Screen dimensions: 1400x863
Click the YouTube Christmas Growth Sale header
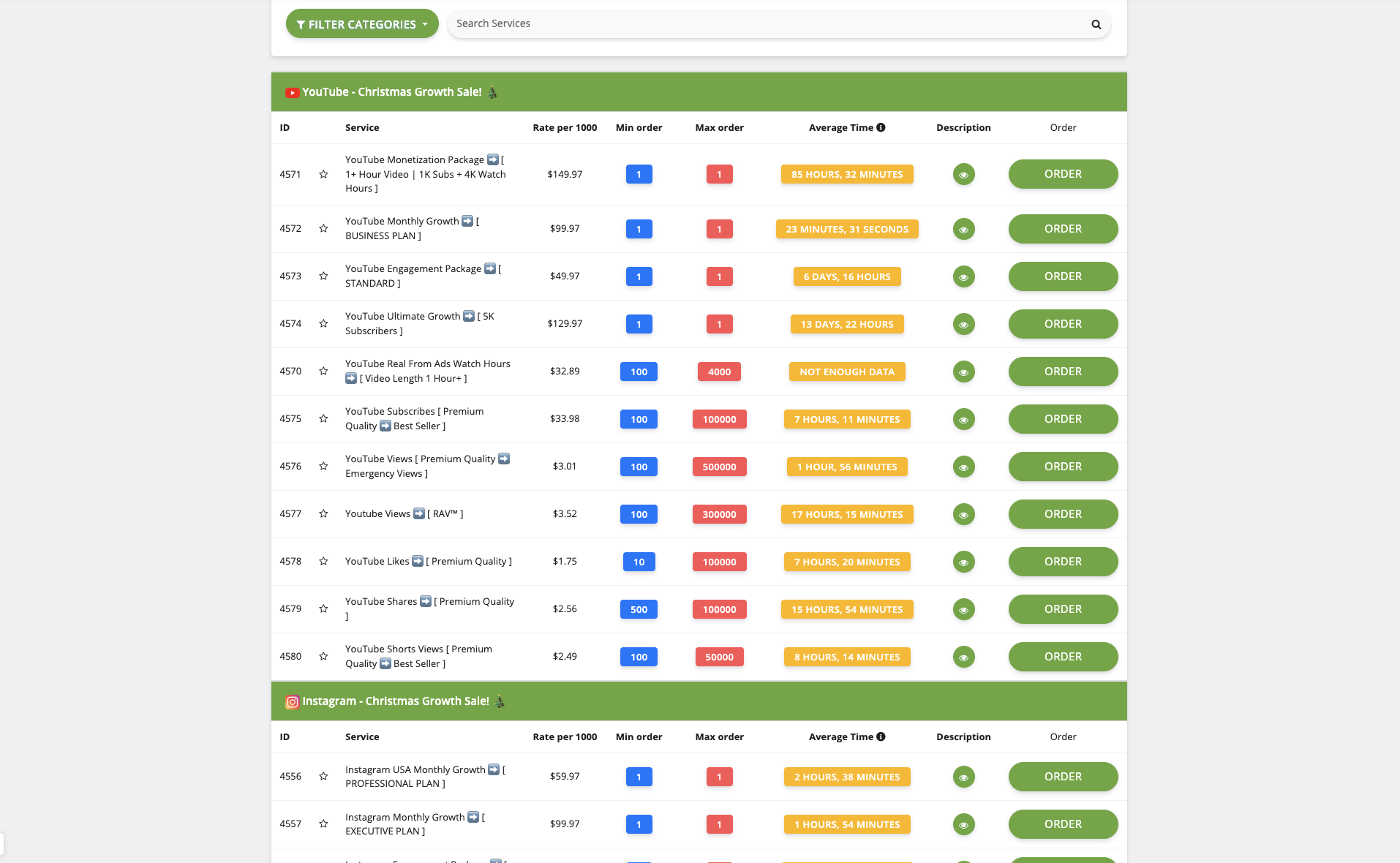click(x=392, y=92)
